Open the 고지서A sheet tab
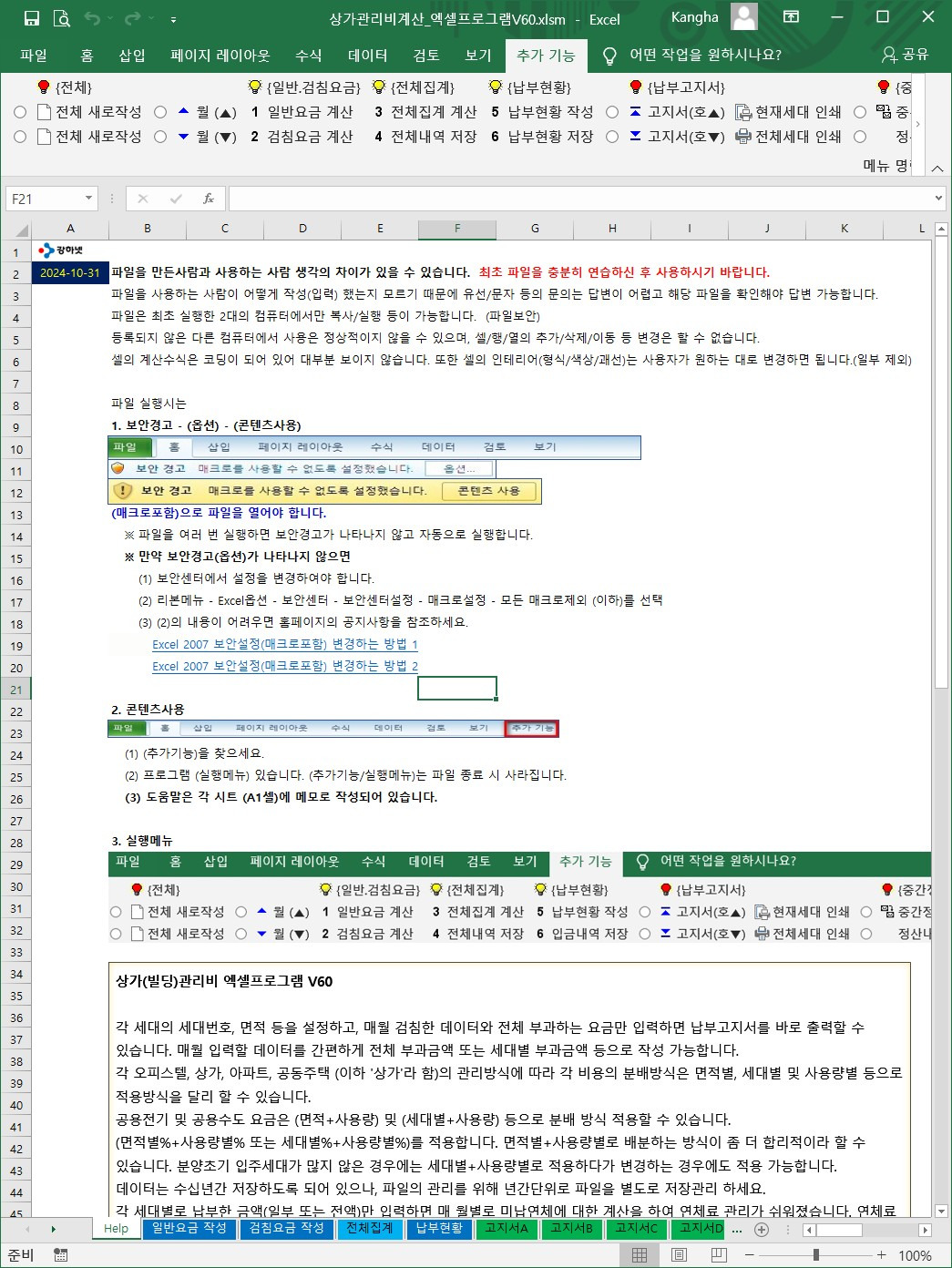Image resolution: width=952 pixels, height=1268 pixels. 506,1228
